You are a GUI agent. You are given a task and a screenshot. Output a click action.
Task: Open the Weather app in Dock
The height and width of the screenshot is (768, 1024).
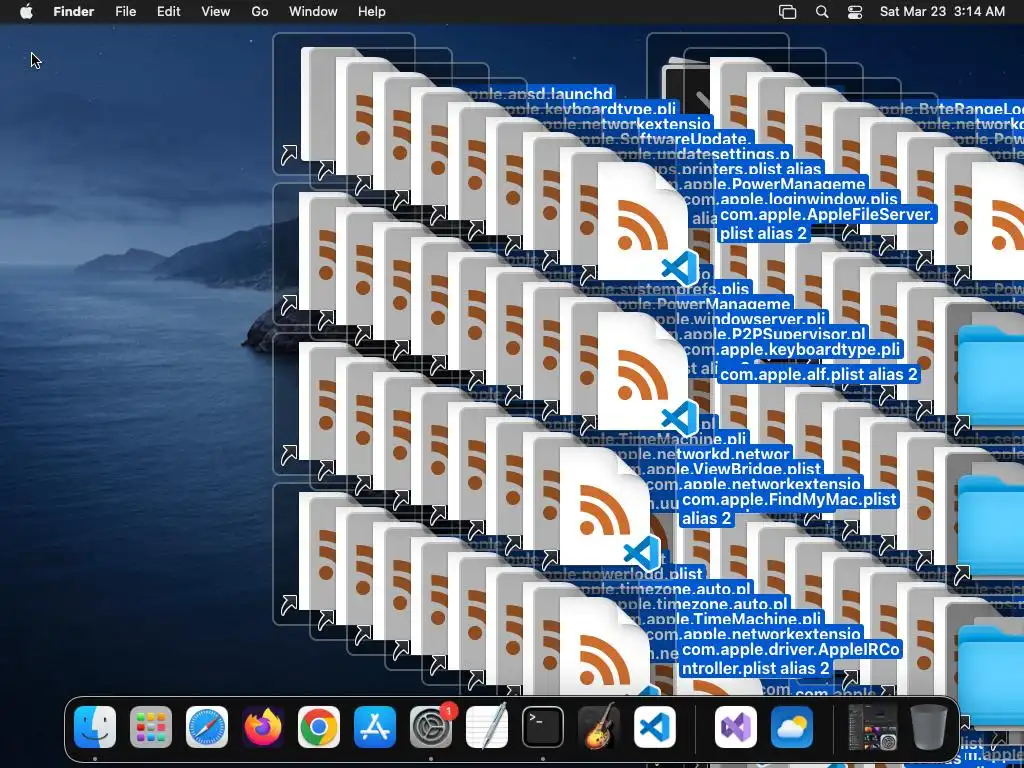point(792,727)
